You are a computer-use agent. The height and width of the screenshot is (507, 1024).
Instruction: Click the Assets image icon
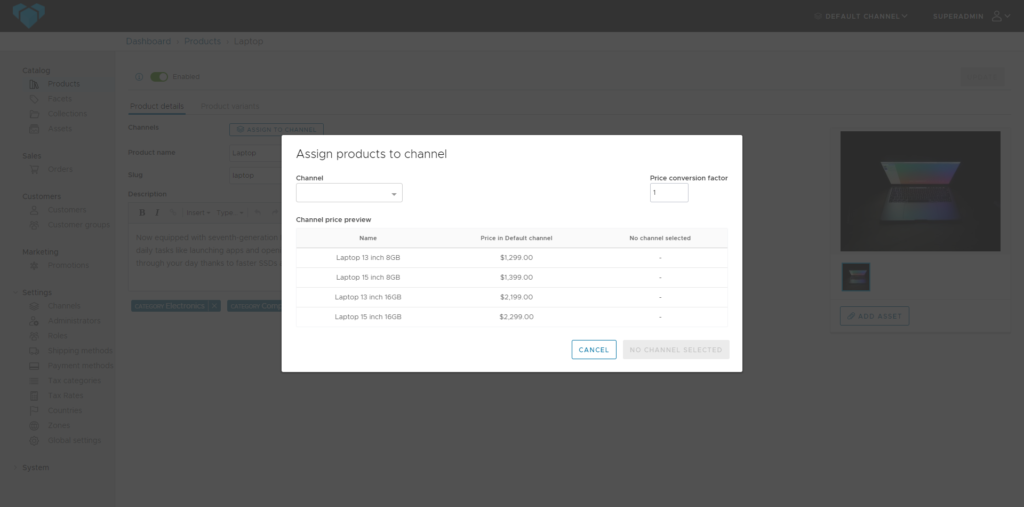pos(34,129)
